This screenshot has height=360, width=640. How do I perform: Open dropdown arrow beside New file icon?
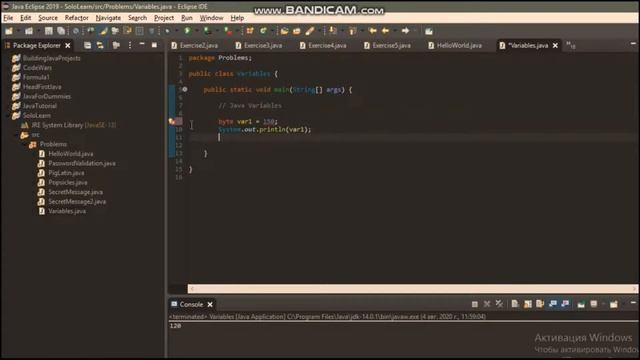18,31
